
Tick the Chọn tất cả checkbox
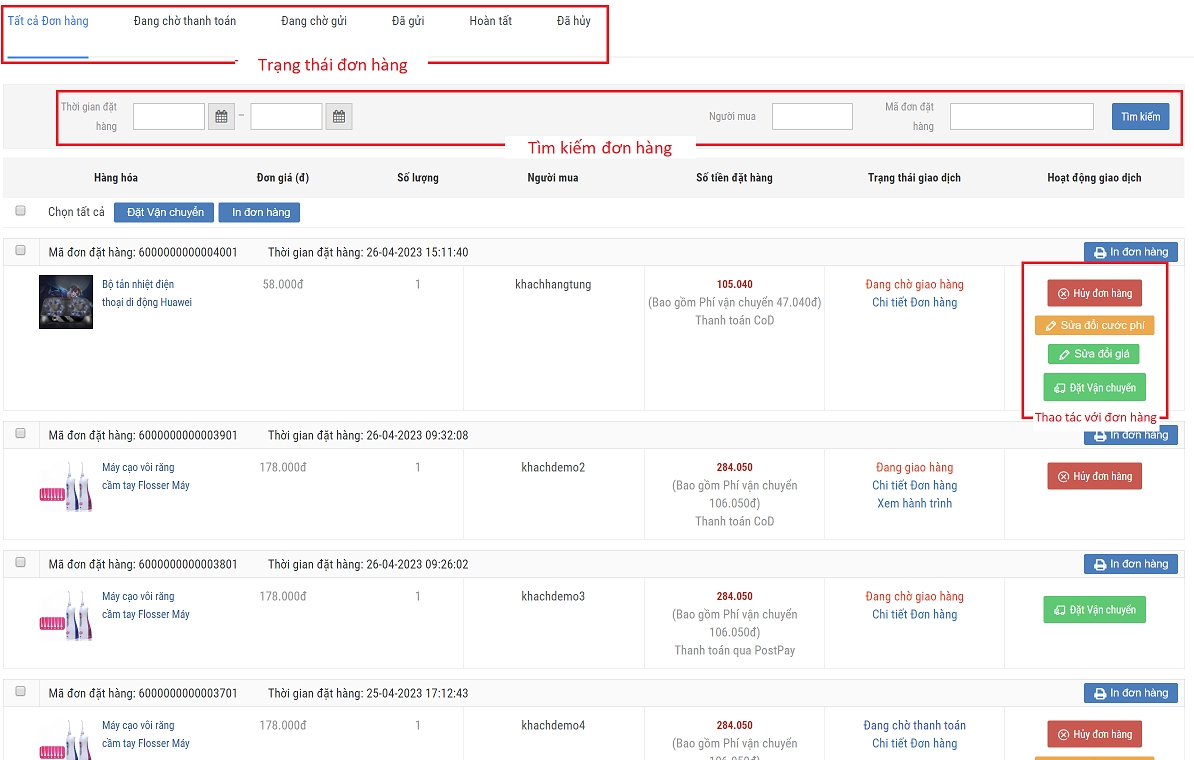coord(20,211)
